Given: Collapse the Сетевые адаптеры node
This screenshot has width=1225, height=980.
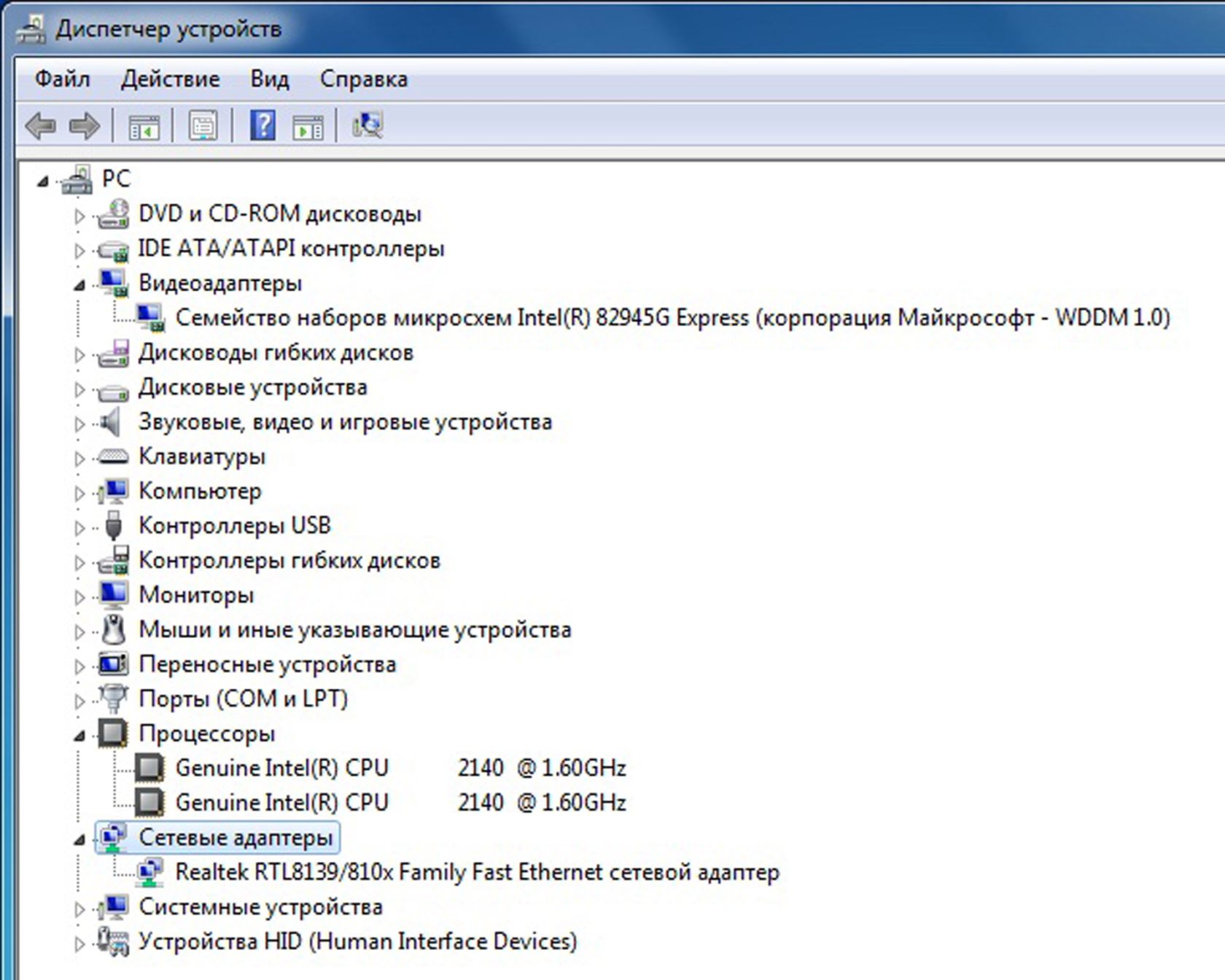Looking at the screenshot, I should tap(79, 840).
